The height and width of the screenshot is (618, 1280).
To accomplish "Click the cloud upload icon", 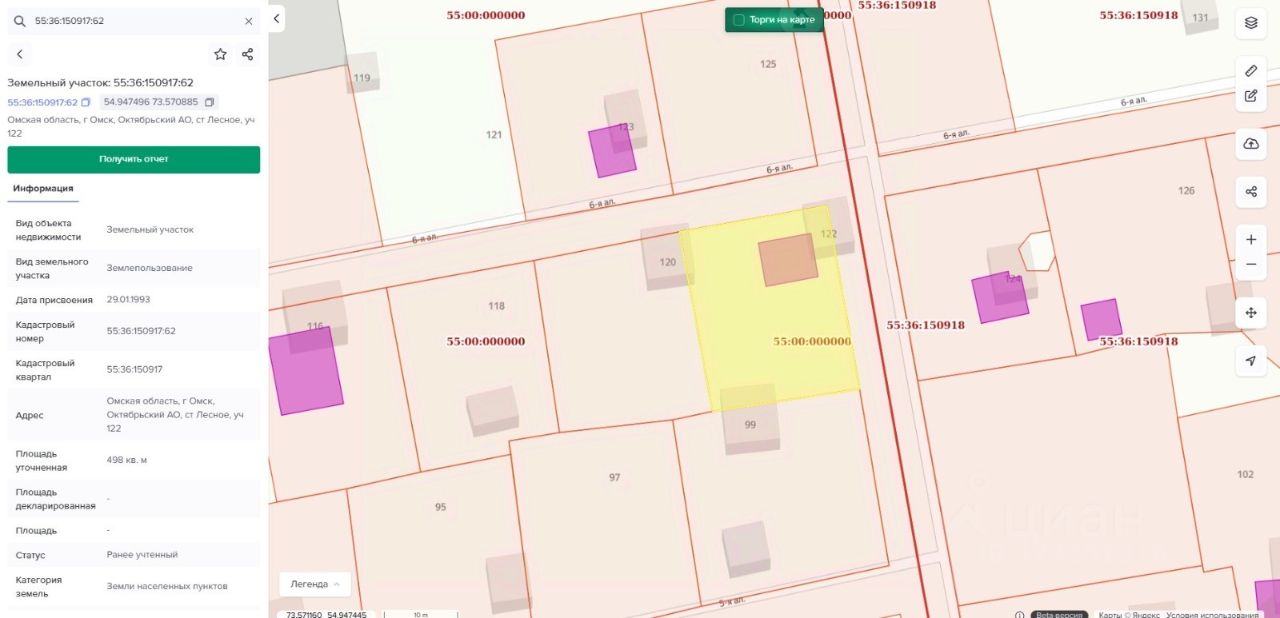I will 1250,144.
